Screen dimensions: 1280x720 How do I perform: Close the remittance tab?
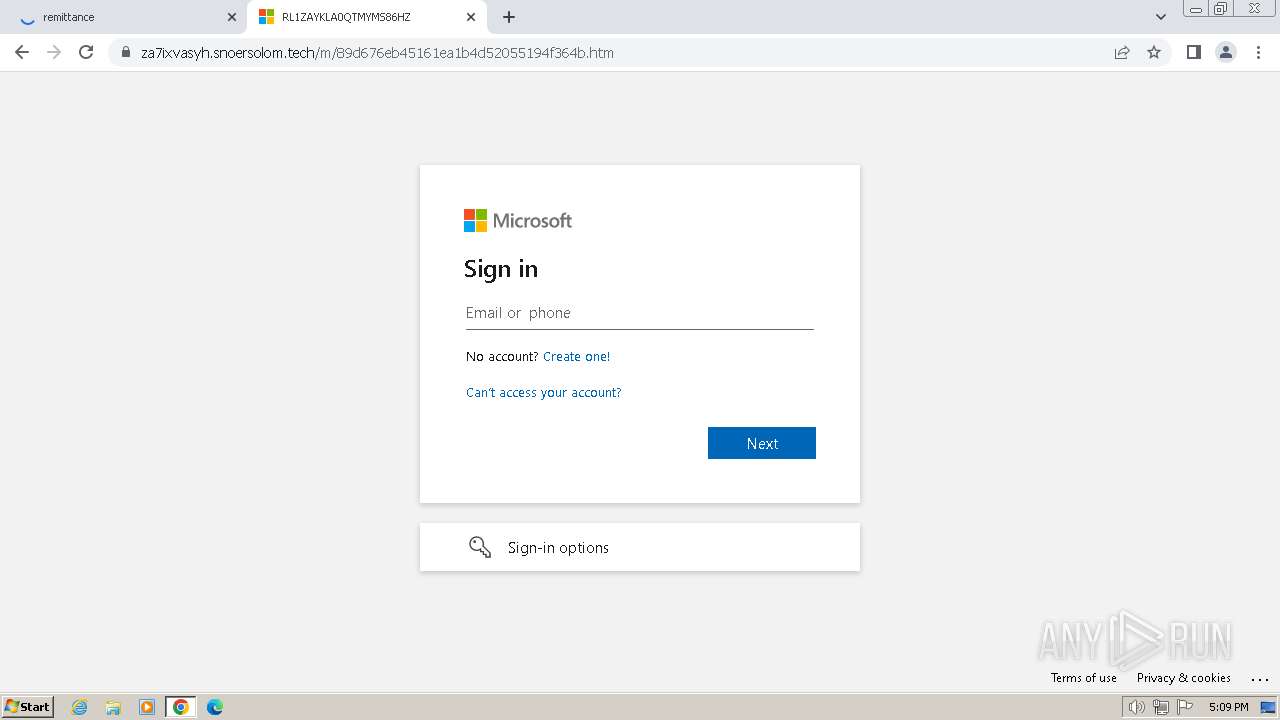pos(232,17)
